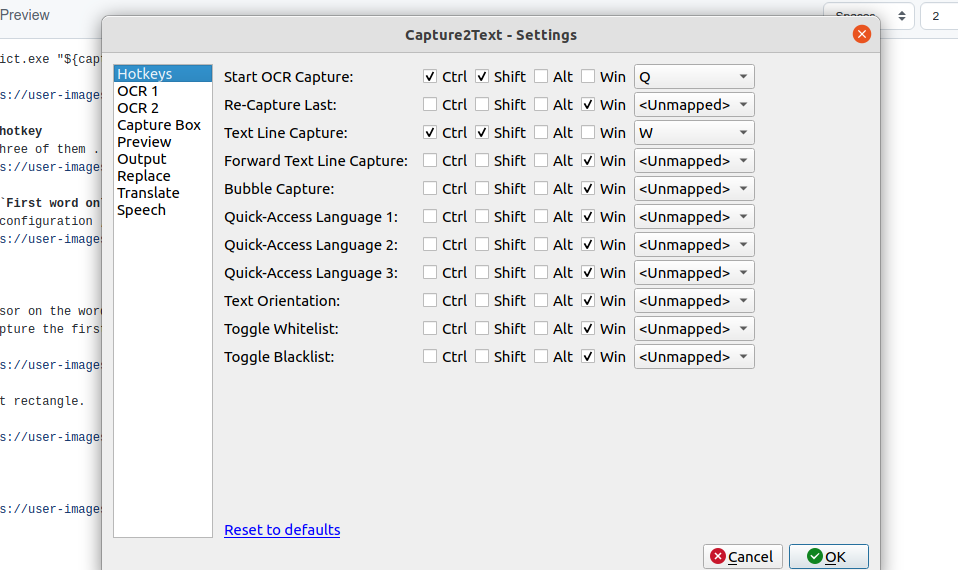The width and height of the screenshot is (958, 570).
Task: Open Quick-Access Language 1 key dropdown
Action: coord(694,217)
